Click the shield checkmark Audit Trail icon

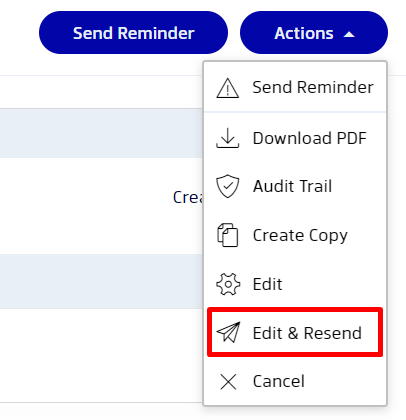[x=228, y=186]
